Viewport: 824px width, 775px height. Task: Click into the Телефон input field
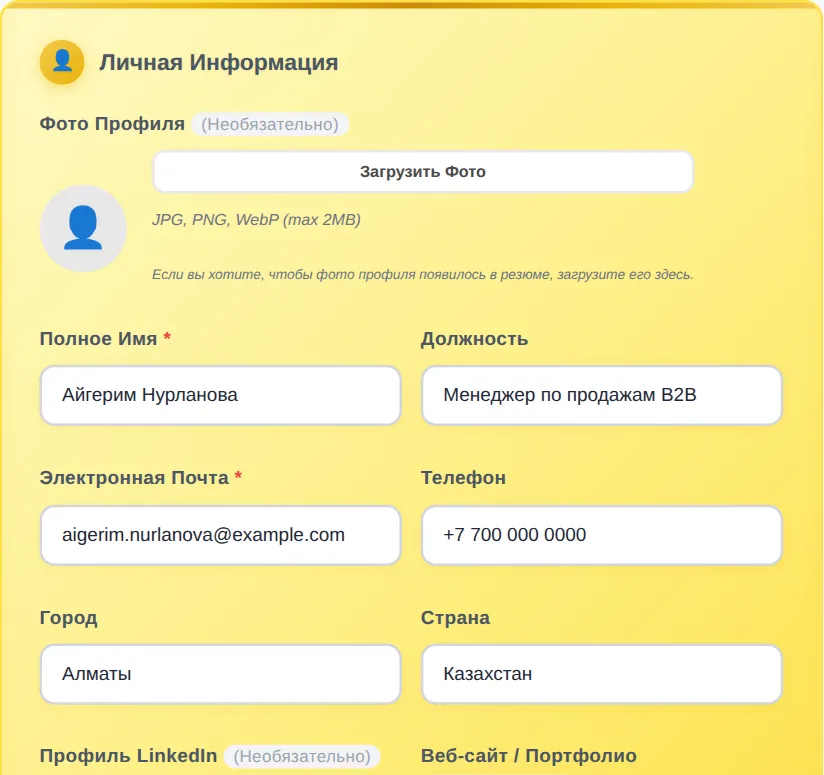[602, 535]
